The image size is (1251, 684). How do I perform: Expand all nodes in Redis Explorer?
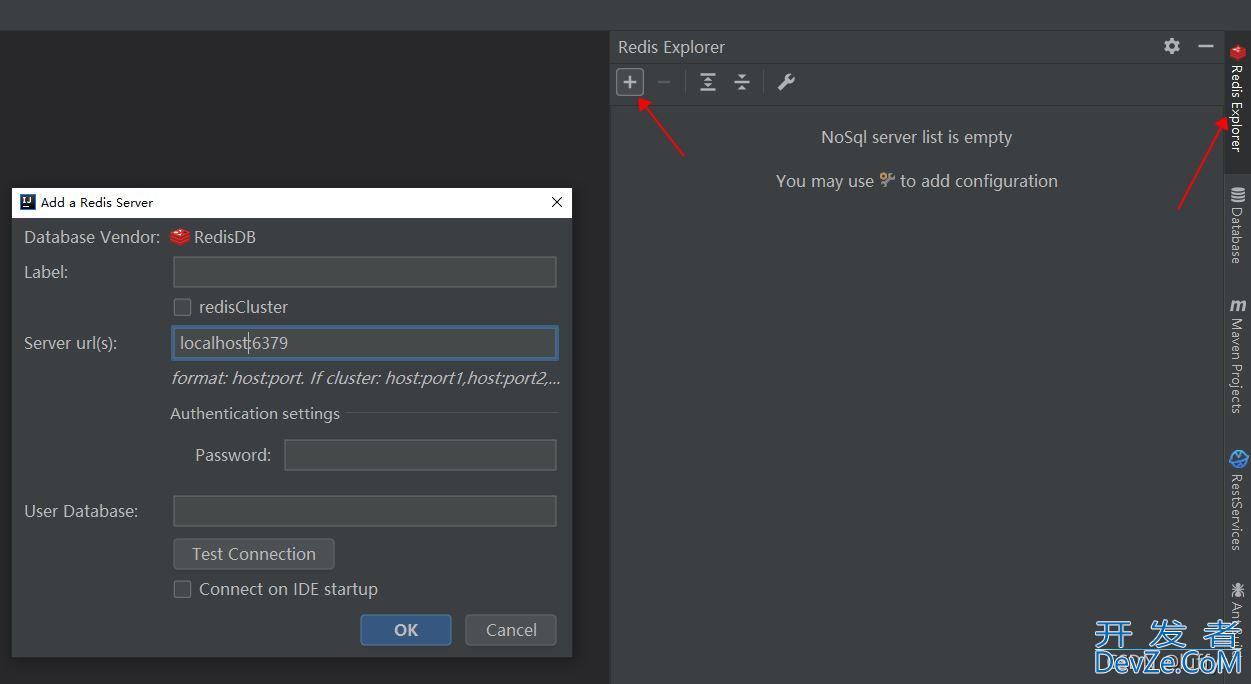point(708,82)
